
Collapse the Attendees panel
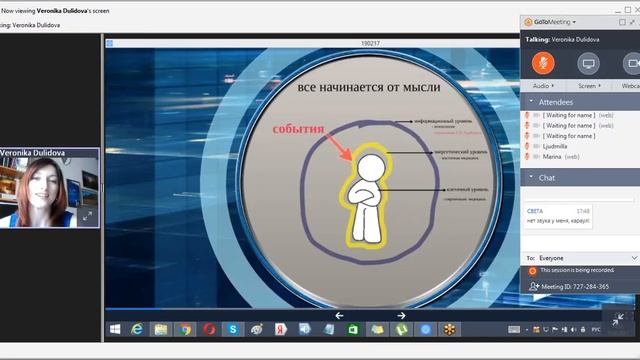(531, 101)
